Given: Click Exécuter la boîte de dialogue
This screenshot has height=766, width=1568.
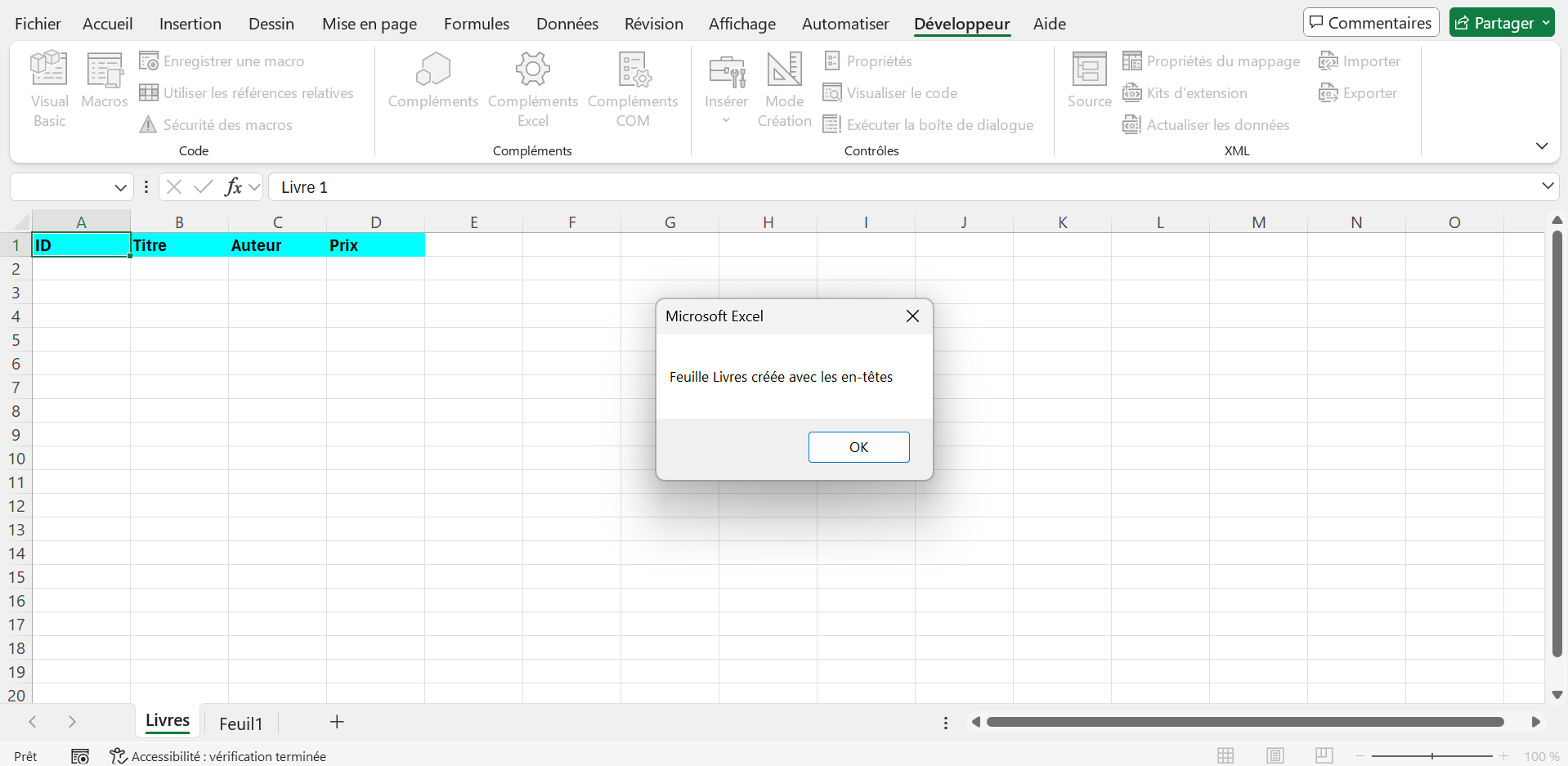Looking at the screenshot, I should pyautogui.click(x=928, y=125).
